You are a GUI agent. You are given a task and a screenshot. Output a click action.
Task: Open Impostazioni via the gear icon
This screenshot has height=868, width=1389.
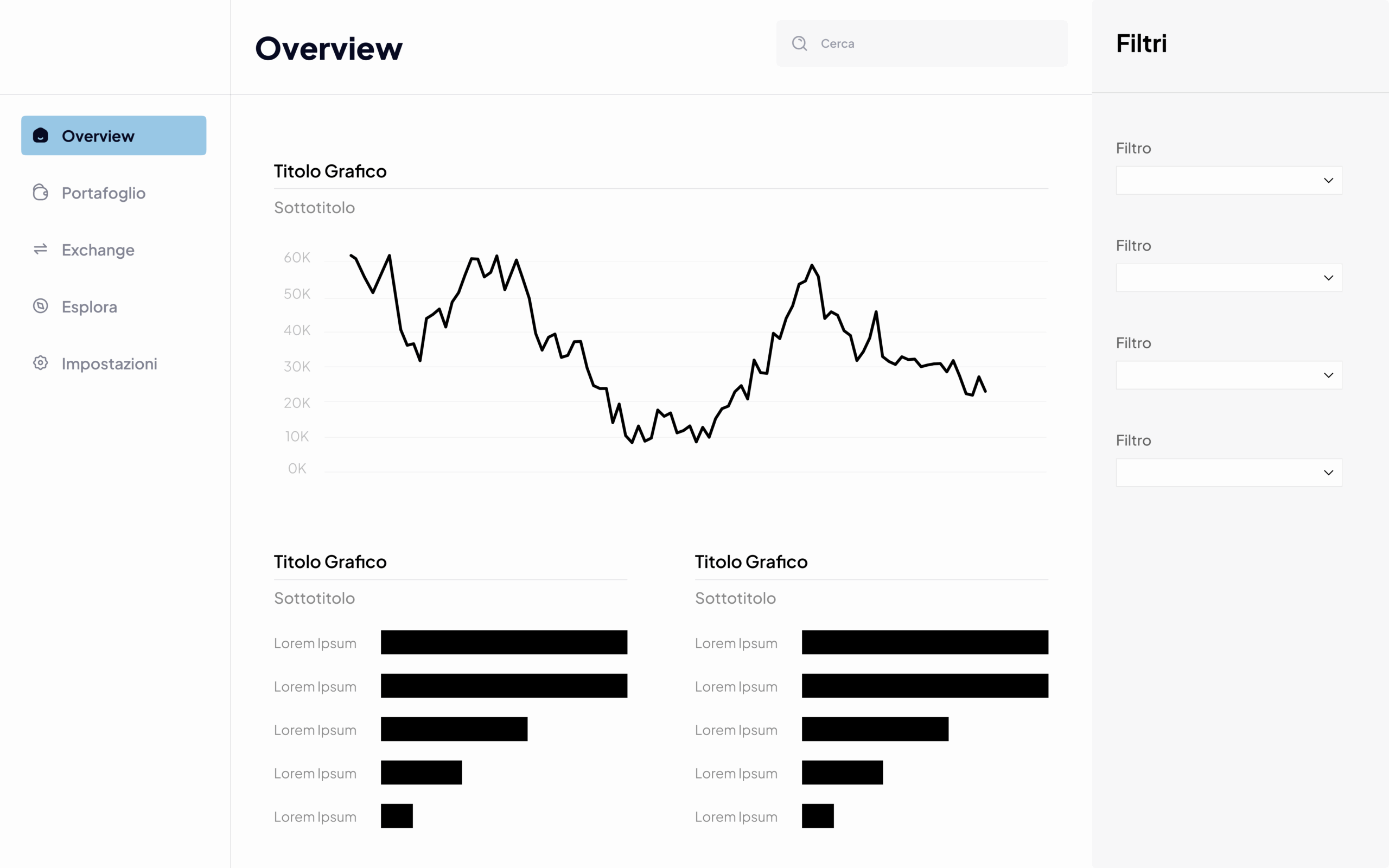(40, 363)
